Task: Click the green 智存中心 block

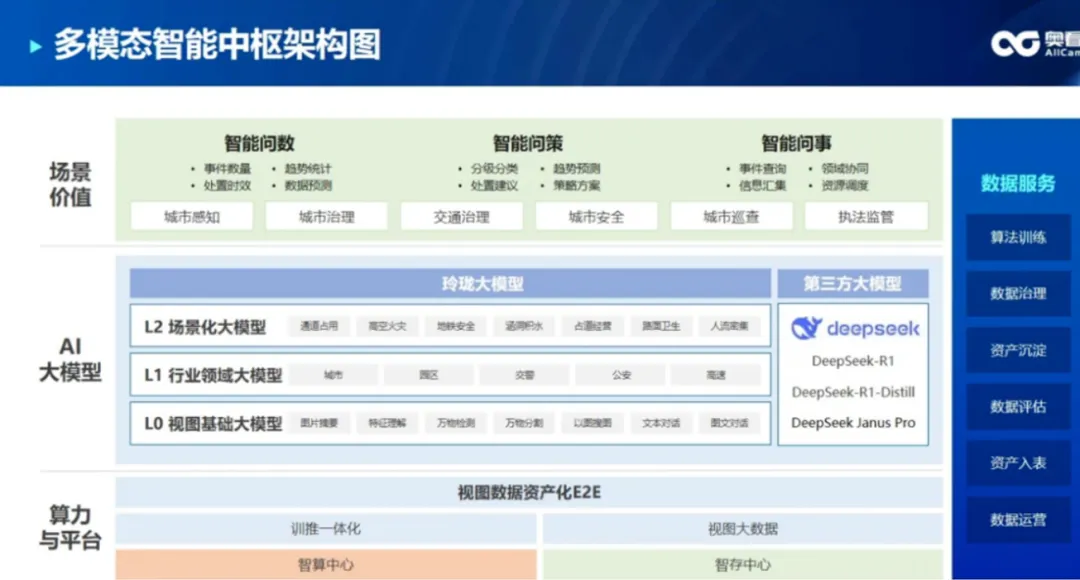Action: 742,564
